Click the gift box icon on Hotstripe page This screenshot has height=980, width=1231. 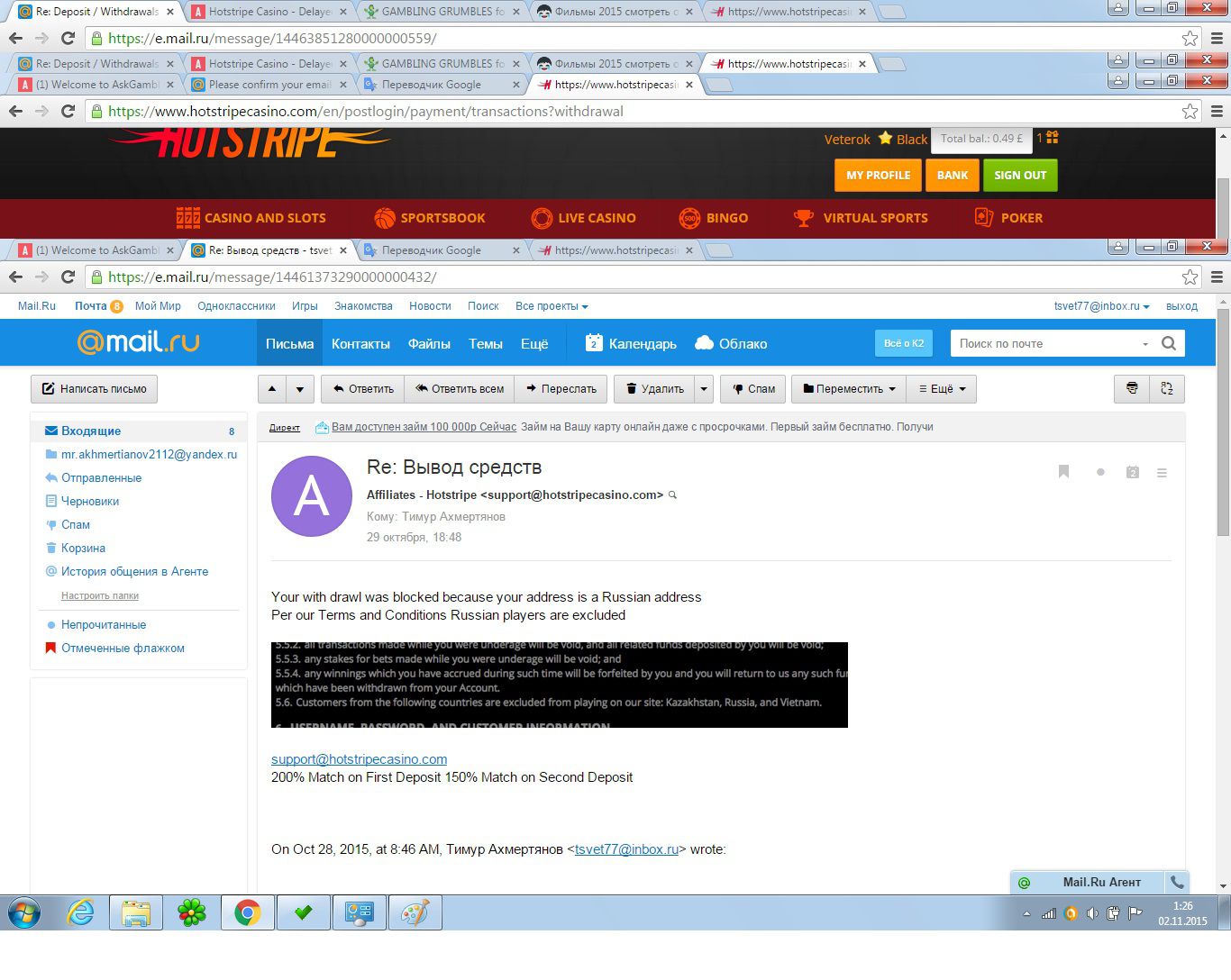tap(1053, 138)
